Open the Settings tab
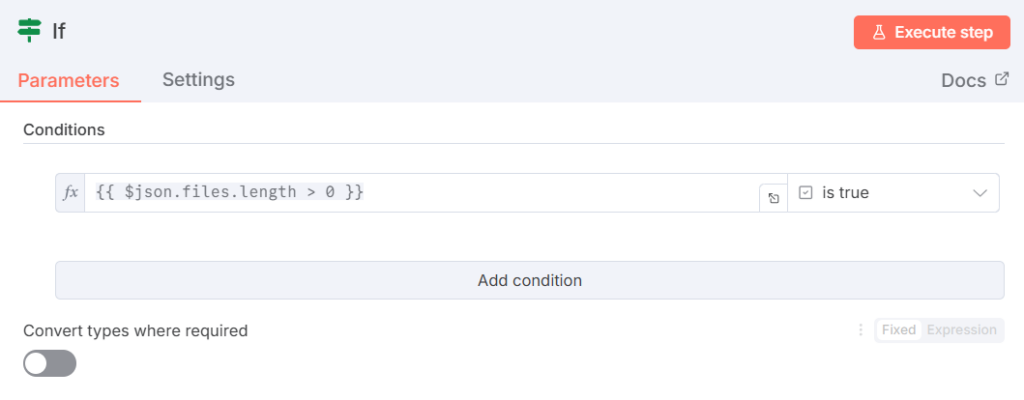Screen dimensions: 1024x400 click(x=198, y=79)
